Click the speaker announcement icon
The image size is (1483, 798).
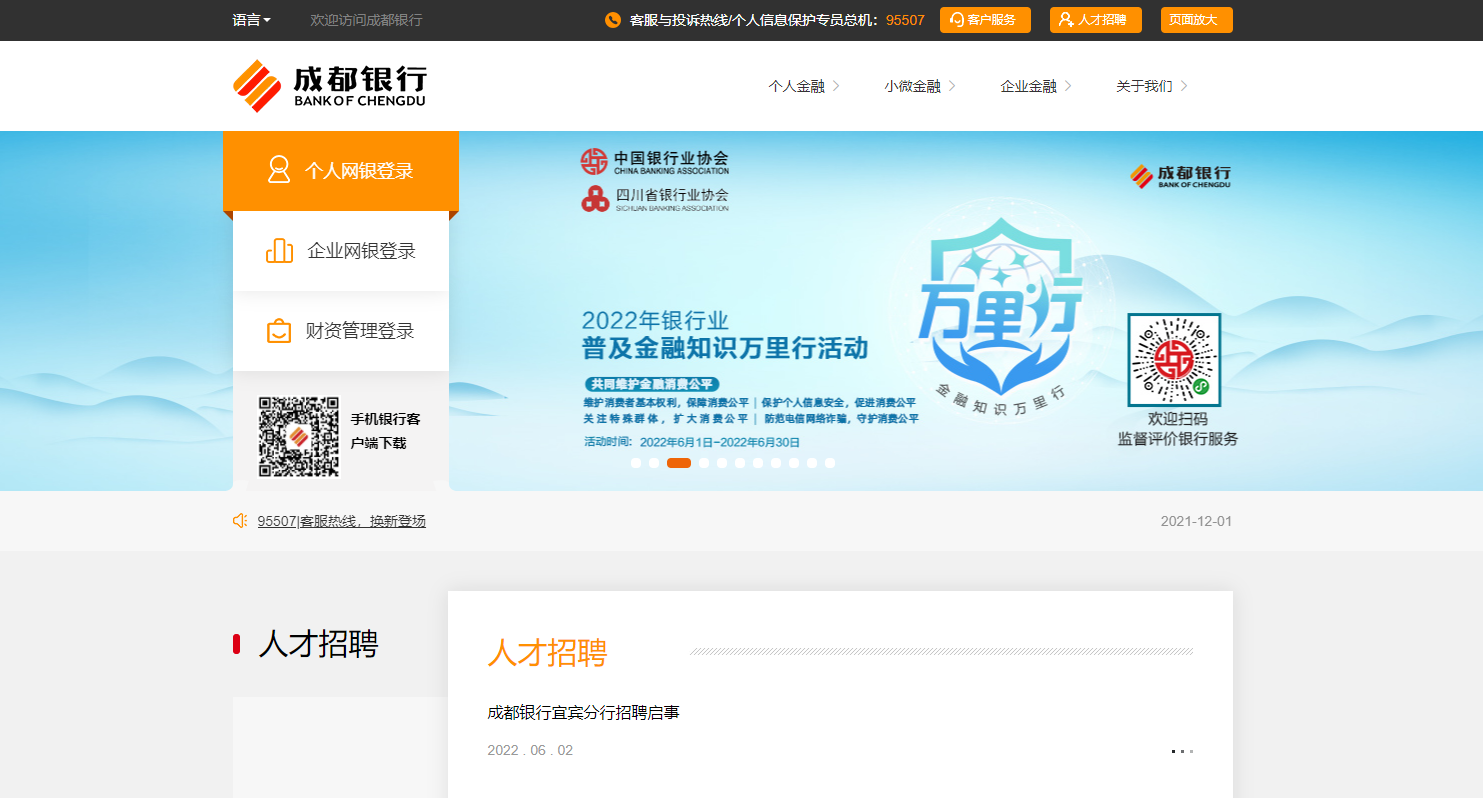click(x=240, y=521)
